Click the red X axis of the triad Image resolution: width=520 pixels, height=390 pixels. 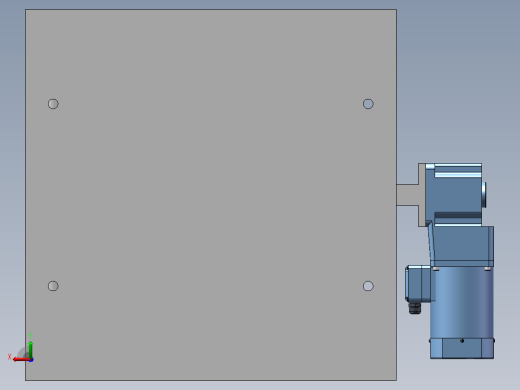21,359
